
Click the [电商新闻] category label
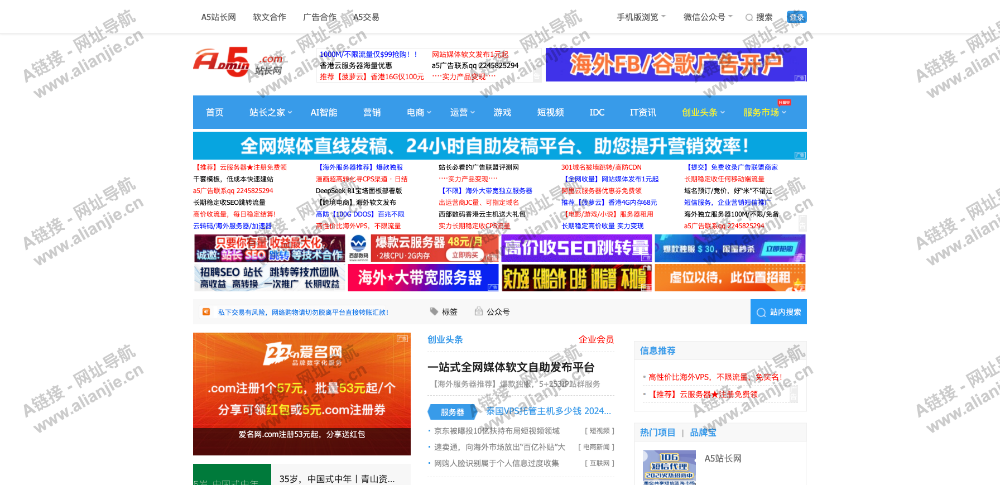point(596,447)
